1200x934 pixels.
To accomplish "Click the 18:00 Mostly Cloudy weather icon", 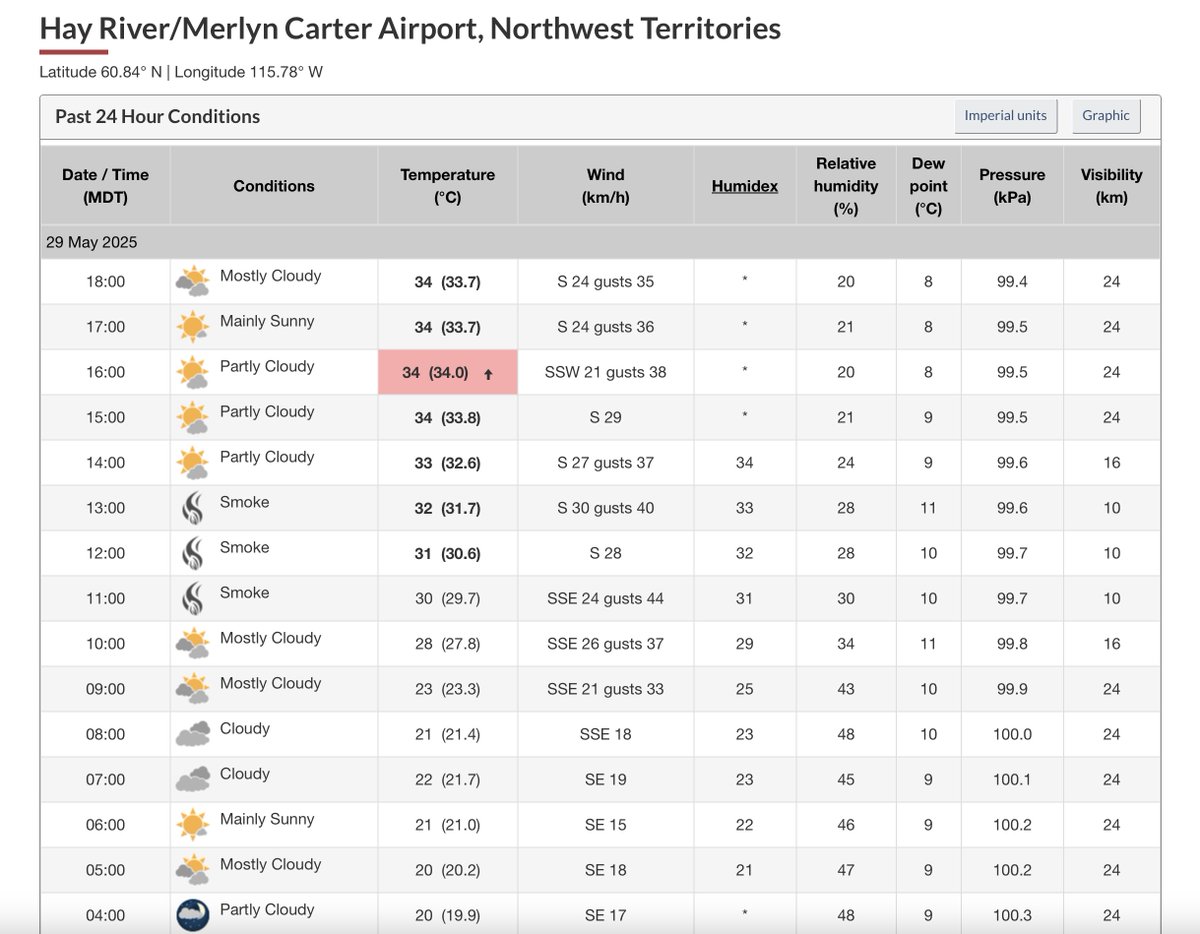I will click(192, 282).
